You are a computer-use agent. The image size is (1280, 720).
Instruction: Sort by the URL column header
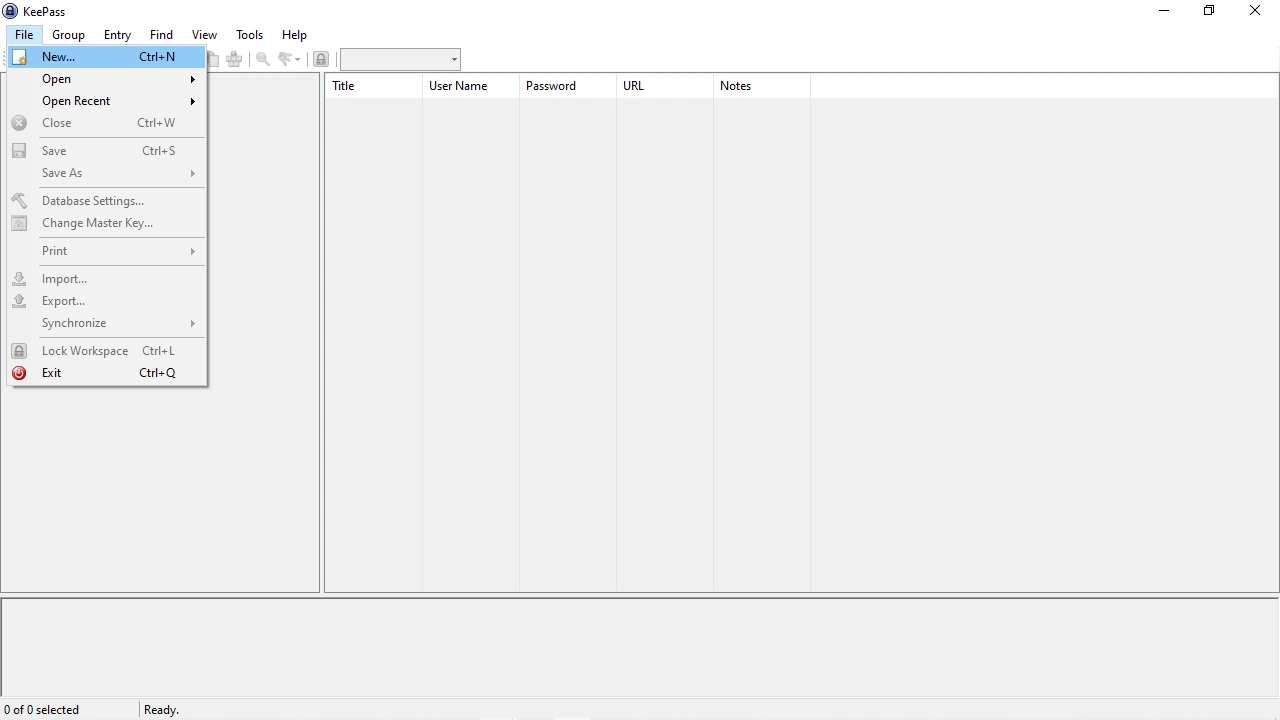665,86
